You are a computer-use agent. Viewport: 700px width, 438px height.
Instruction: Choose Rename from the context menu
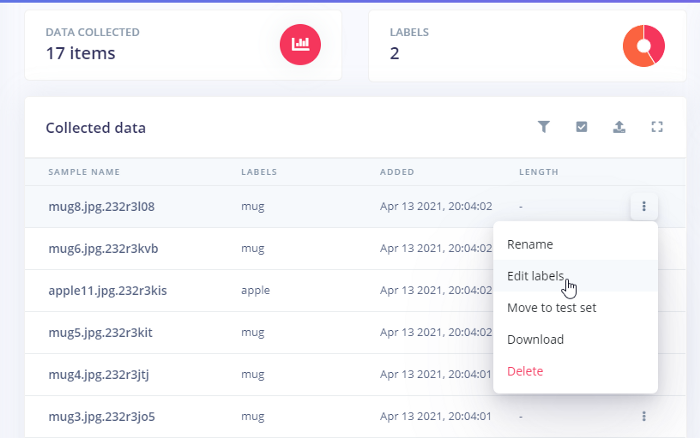(x=530, y=244)
